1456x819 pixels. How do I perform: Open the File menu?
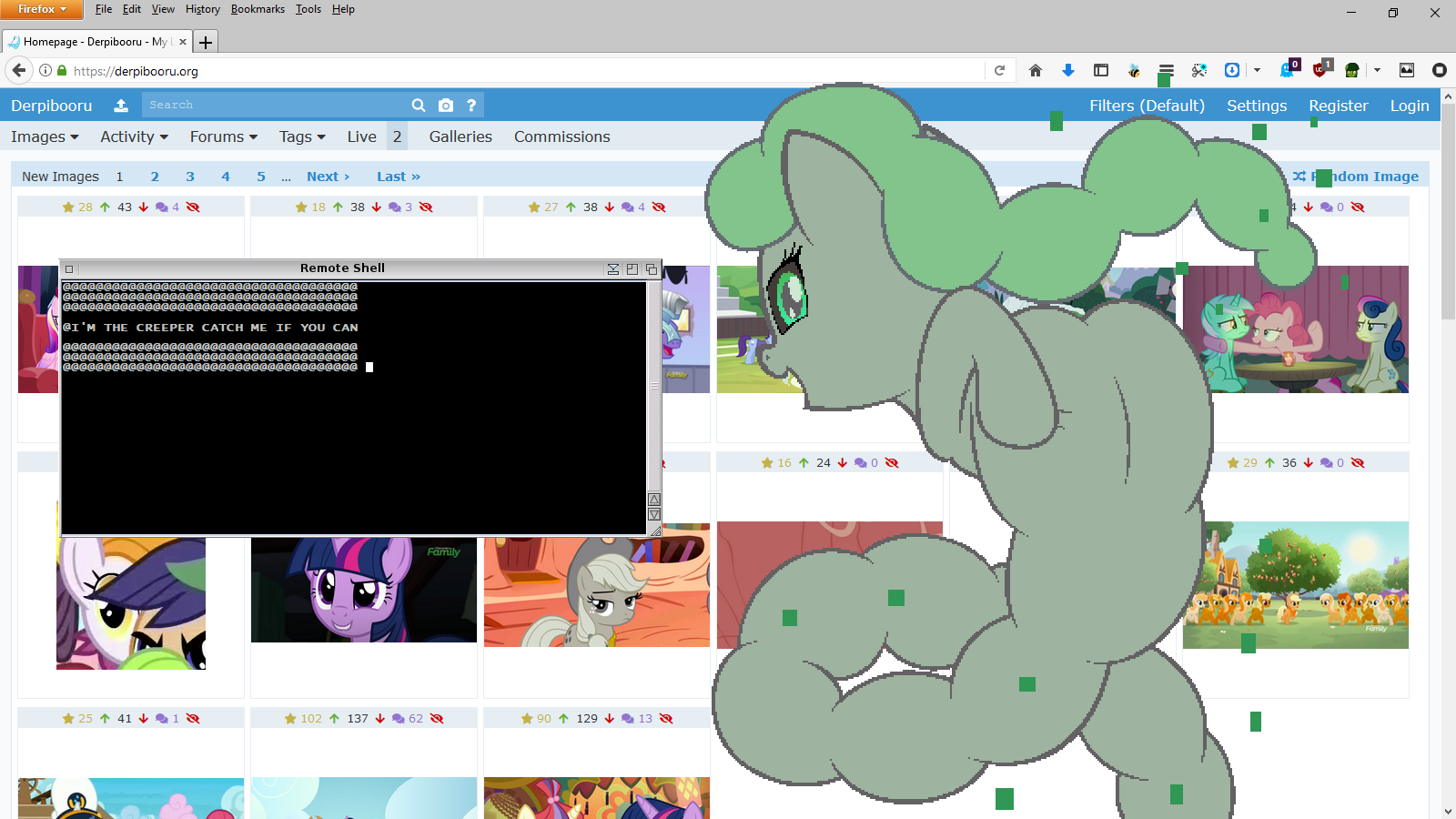pyautogui.click(x=104, y=9)
